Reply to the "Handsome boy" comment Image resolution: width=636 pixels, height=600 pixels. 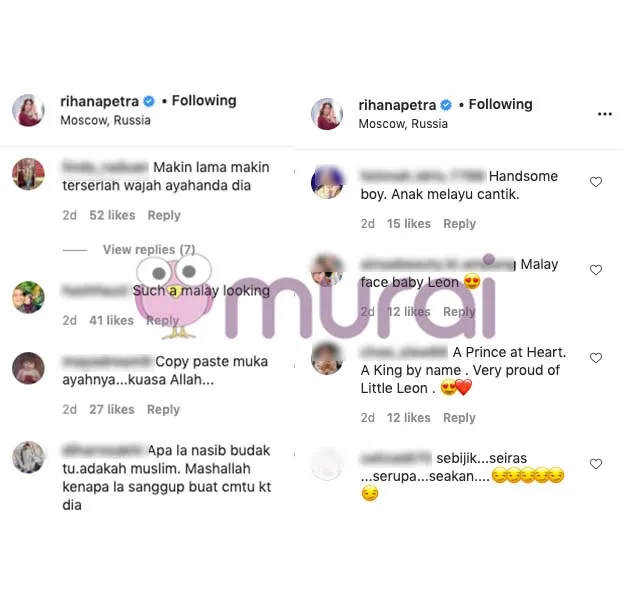[x=459, y=224]
